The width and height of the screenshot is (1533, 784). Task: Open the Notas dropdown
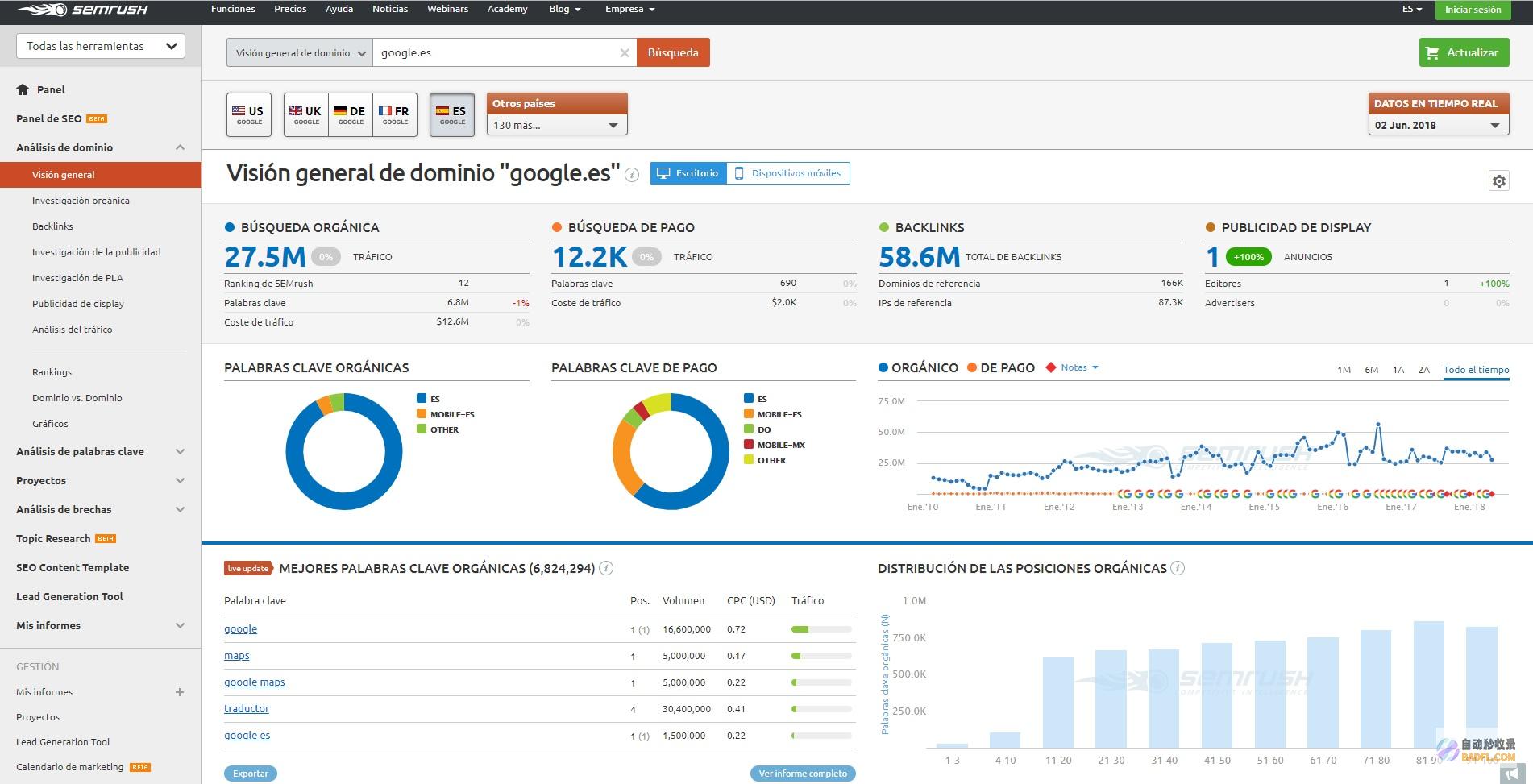pyautogui.click(x=1079, y=367)
